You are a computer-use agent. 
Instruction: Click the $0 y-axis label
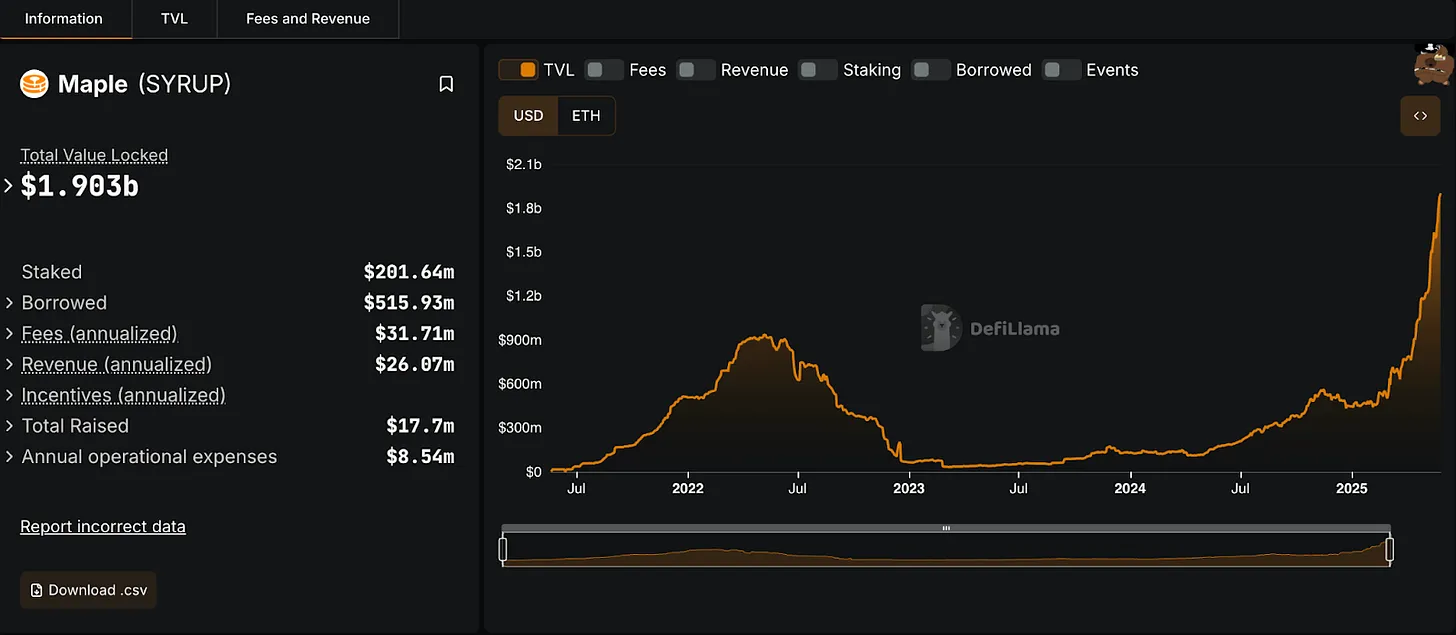[x=534, y=472]
